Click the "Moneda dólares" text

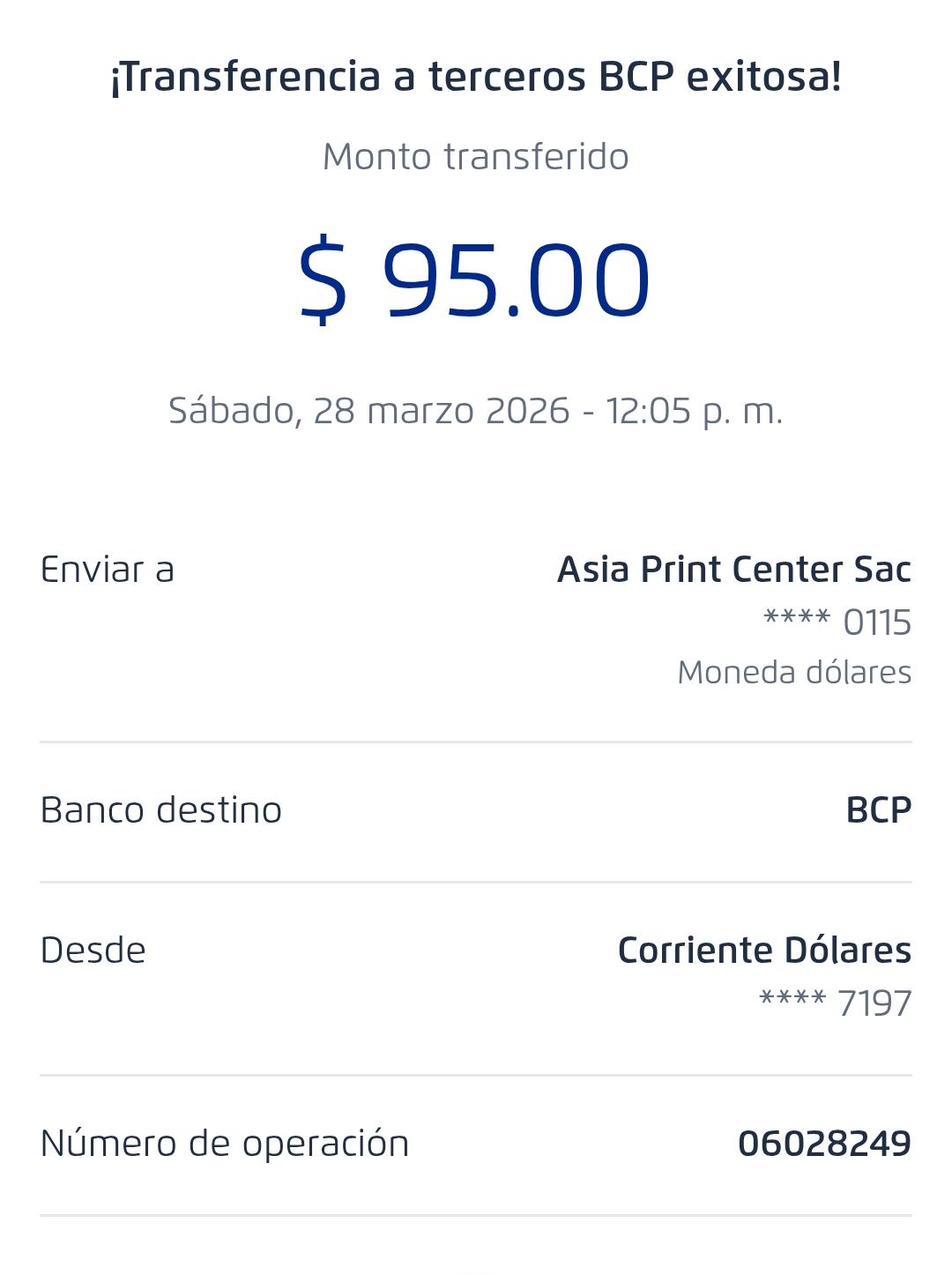(x=794, y=673)
